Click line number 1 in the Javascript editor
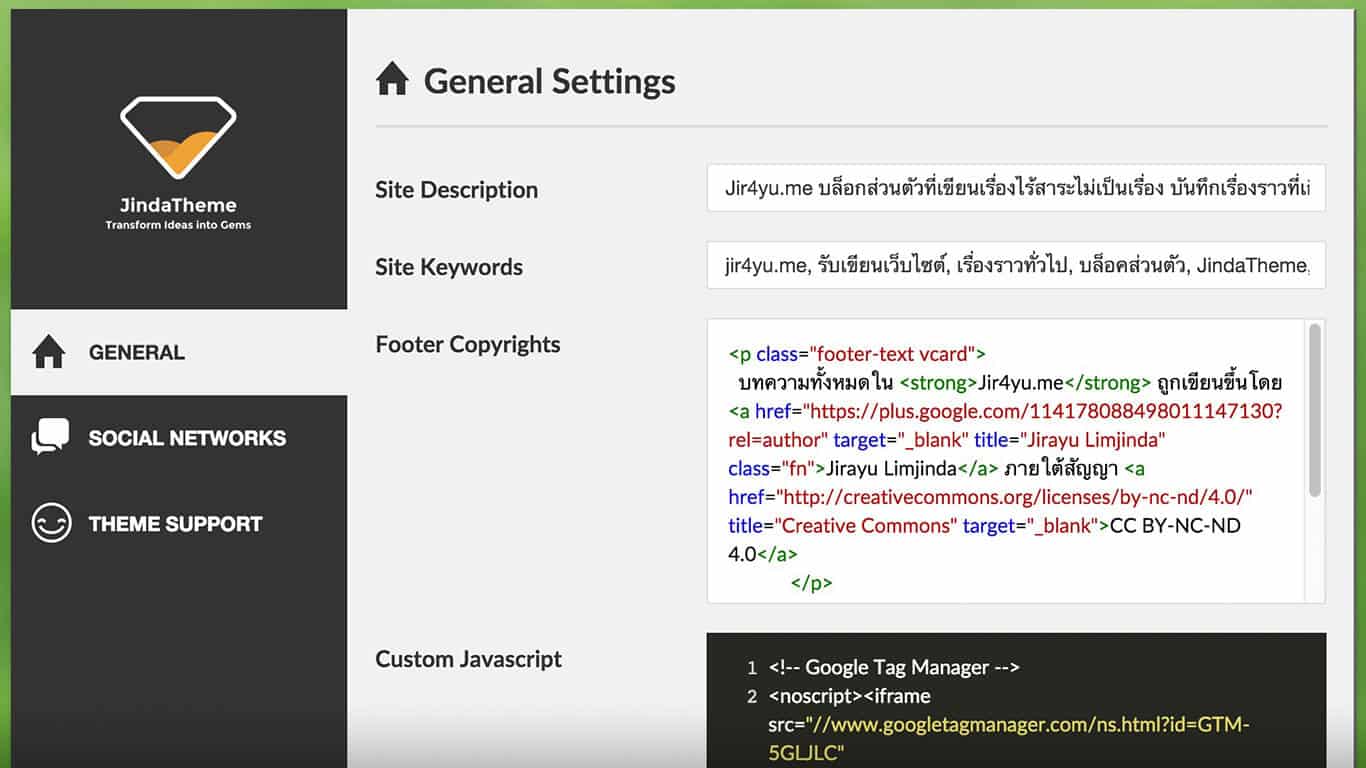Image resolution: width=1366 pixels, height=768 pixels. coord(752,667)
